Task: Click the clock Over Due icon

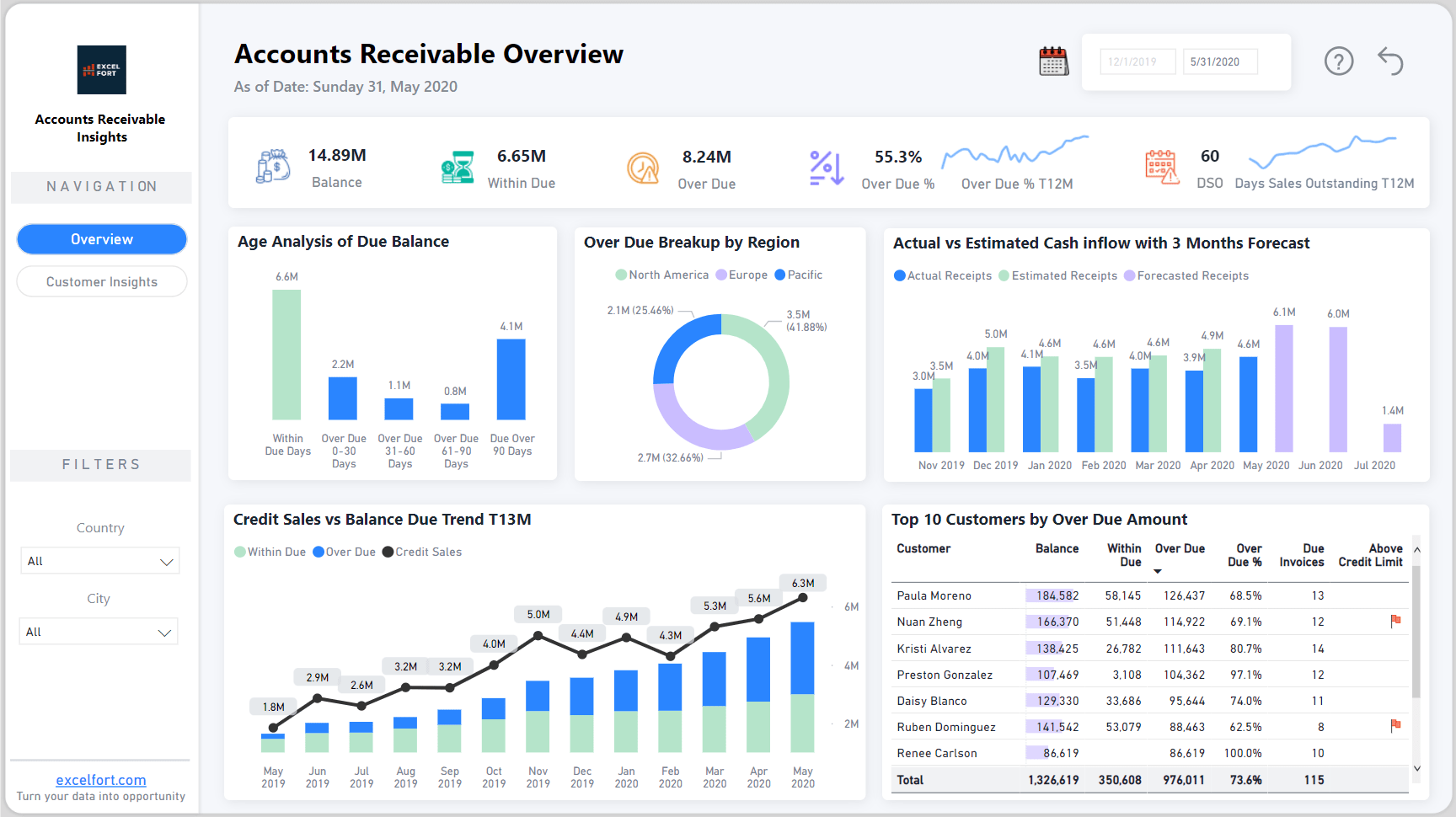Action: [x=642, y=166]
